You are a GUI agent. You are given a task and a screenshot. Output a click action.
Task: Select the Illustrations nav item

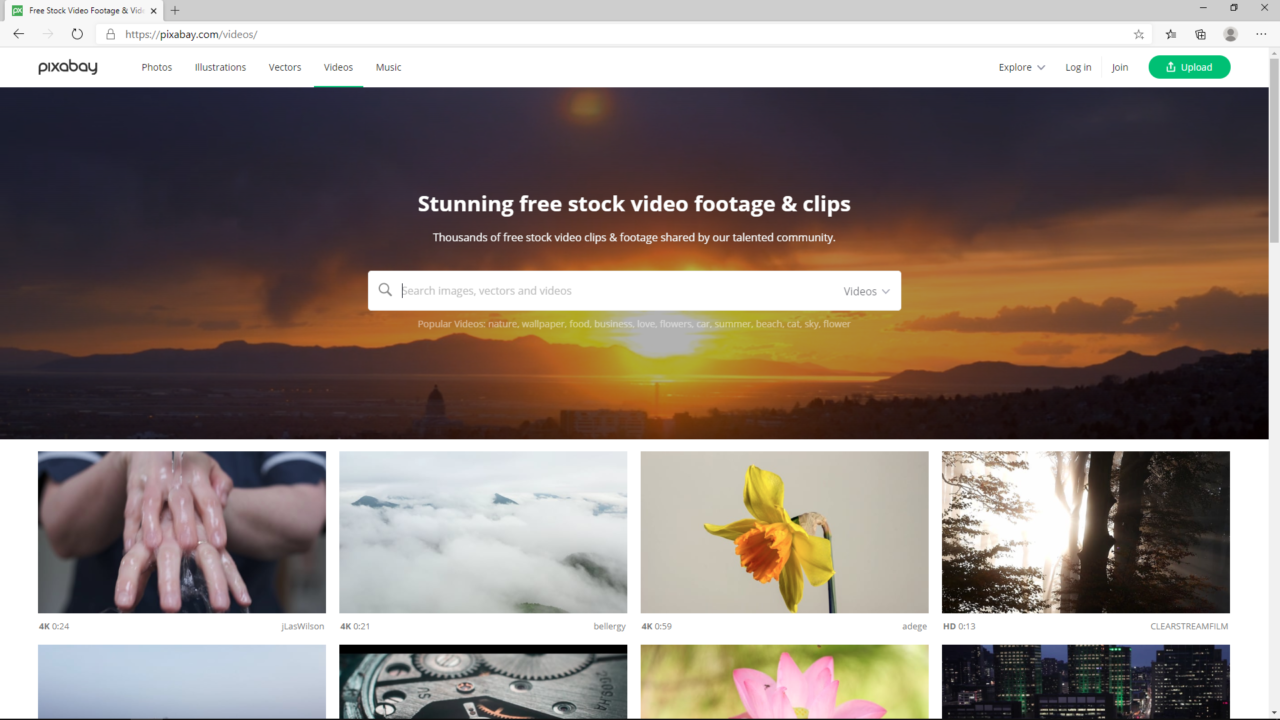tap(220, 67)
